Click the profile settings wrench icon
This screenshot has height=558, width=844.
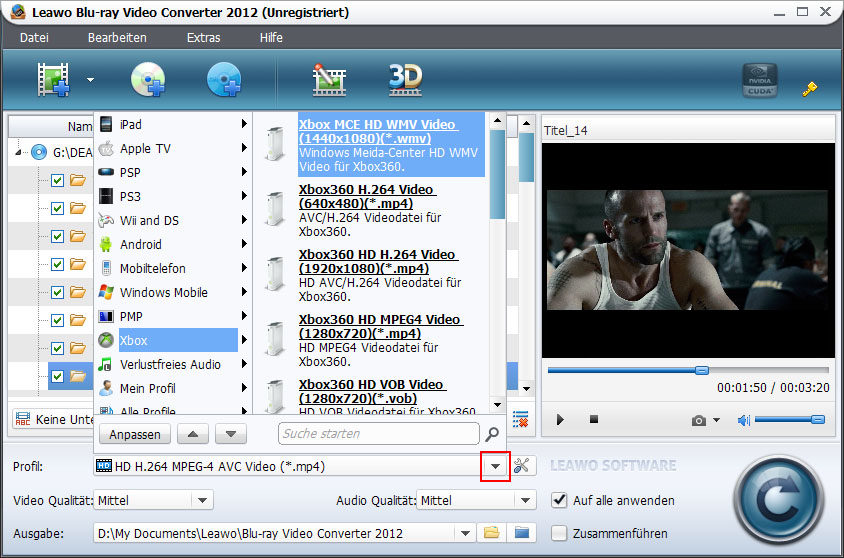pyautogui.click(x=521, y=465)
